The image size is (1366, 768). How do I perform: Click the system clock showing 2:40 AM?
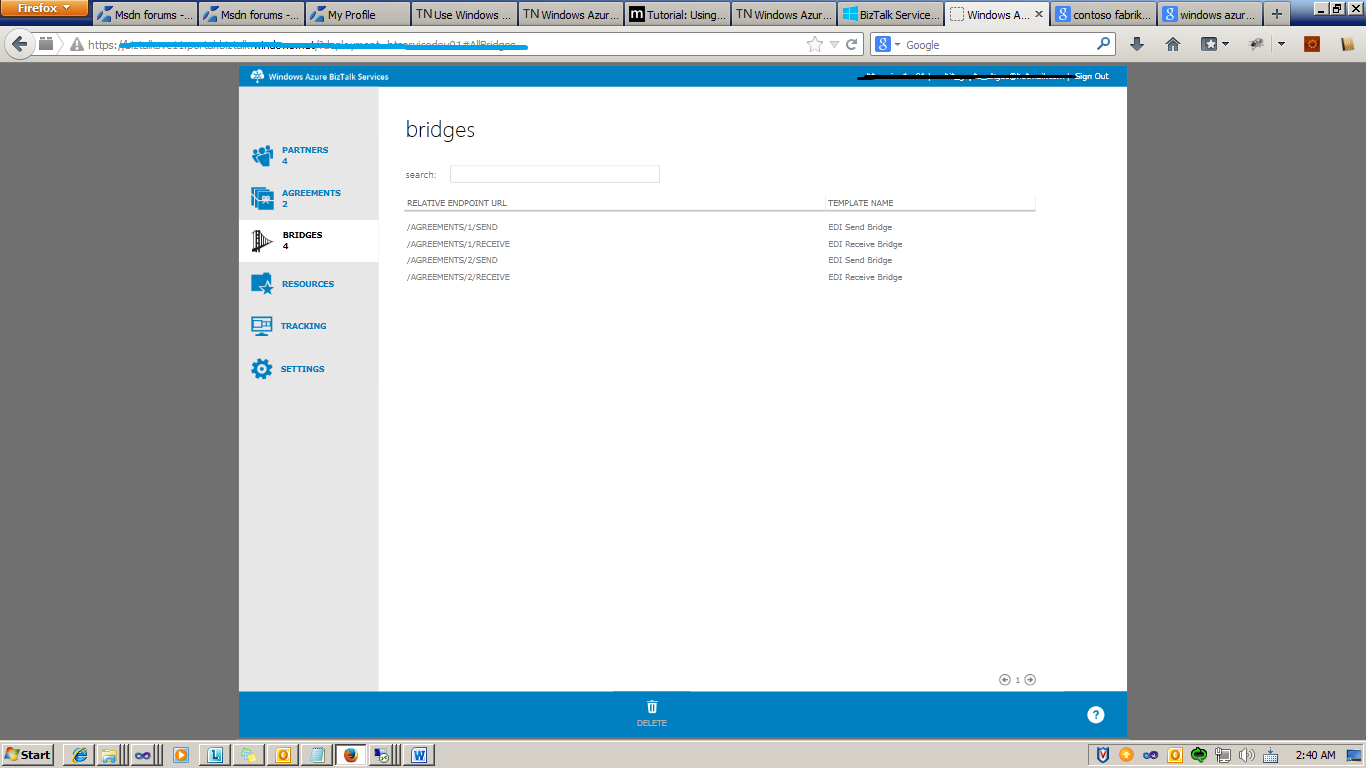[x=1315, y=755]
